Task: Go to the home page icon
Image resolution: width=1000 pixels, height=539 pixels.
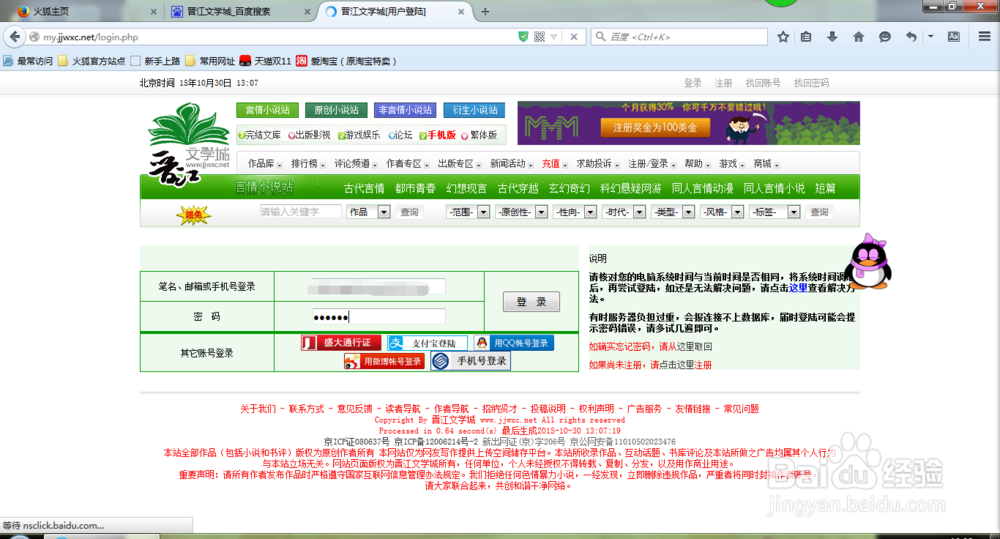Action: (x=858, y=37)
